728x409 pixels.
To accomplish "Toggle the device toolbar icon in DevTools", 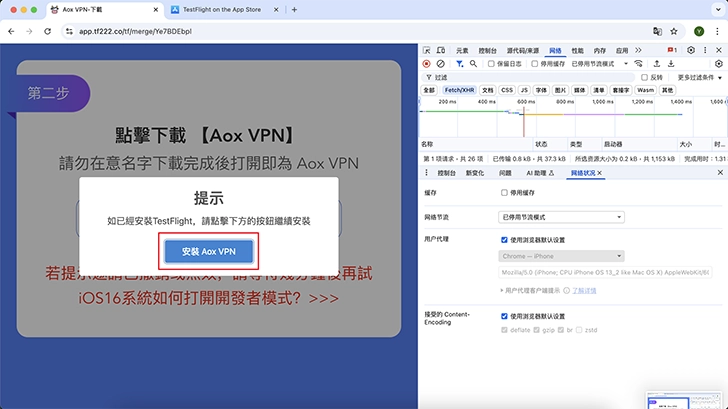I will click(x=441, y=50).
